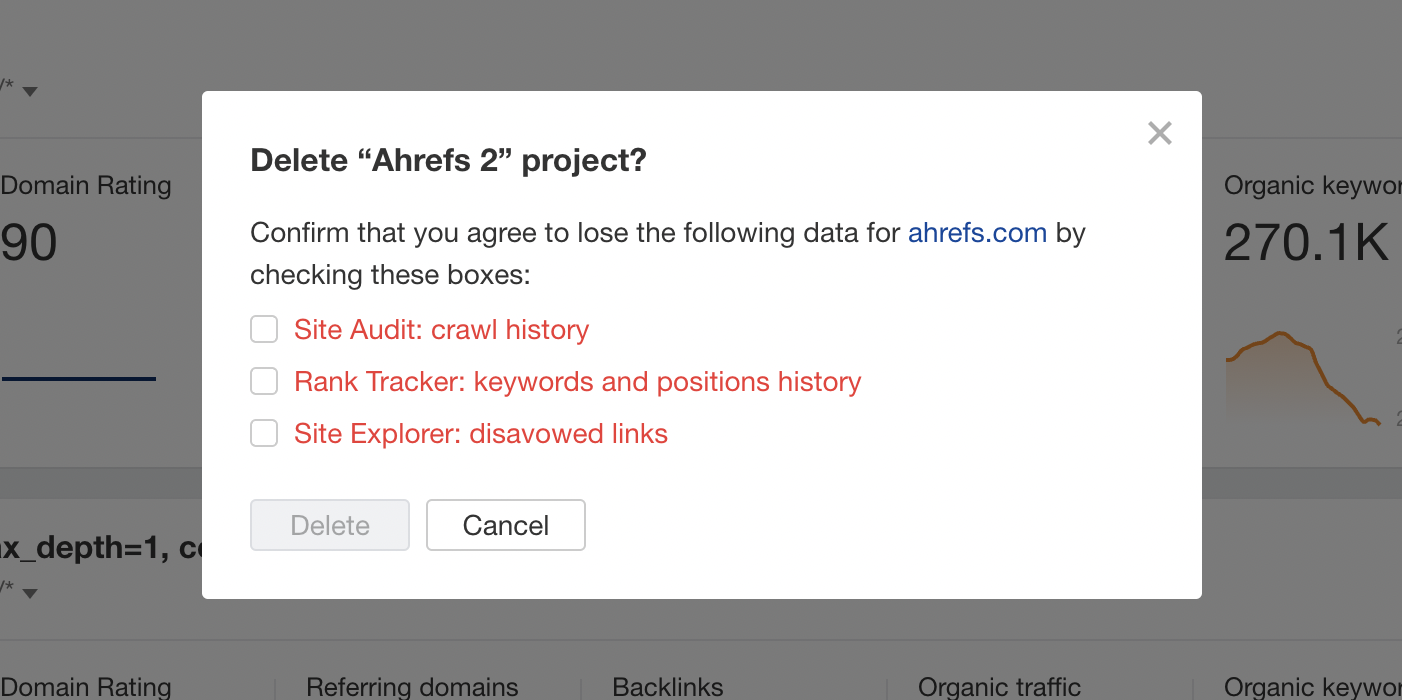Image resolution: width=1402 pixels, height=700 pixels.
Task: Click the dark blue Domain Rating trend line
Action: [79, 379]
